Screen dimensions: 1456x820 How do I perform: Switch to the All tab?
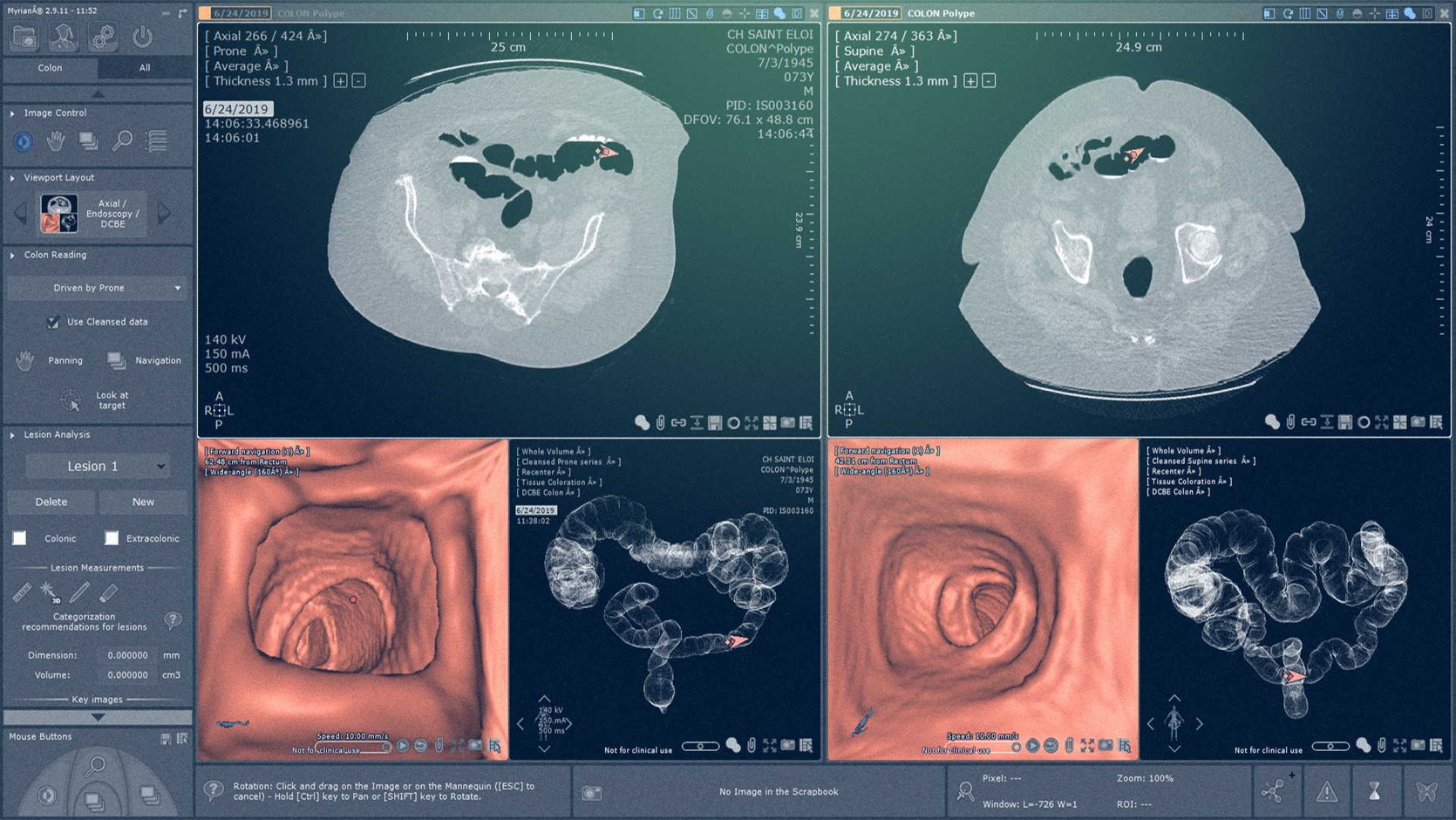tap(145, 68)
